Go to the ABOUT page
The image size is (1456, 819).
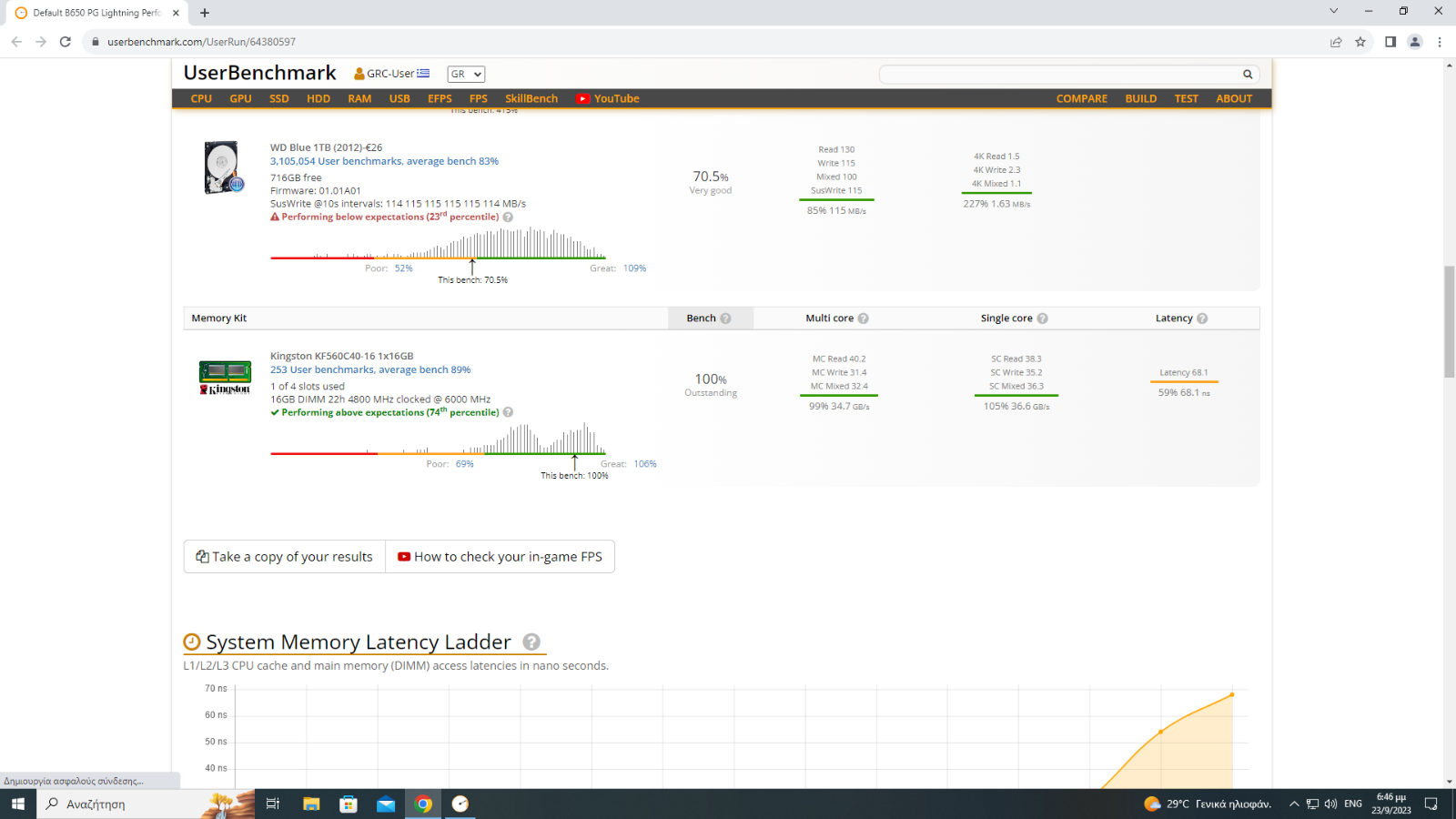pyautogui.click(x=1234, y=98)
